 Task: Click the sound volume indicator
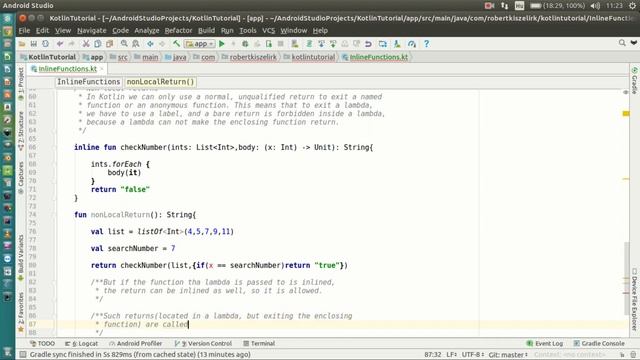[595, 6]
